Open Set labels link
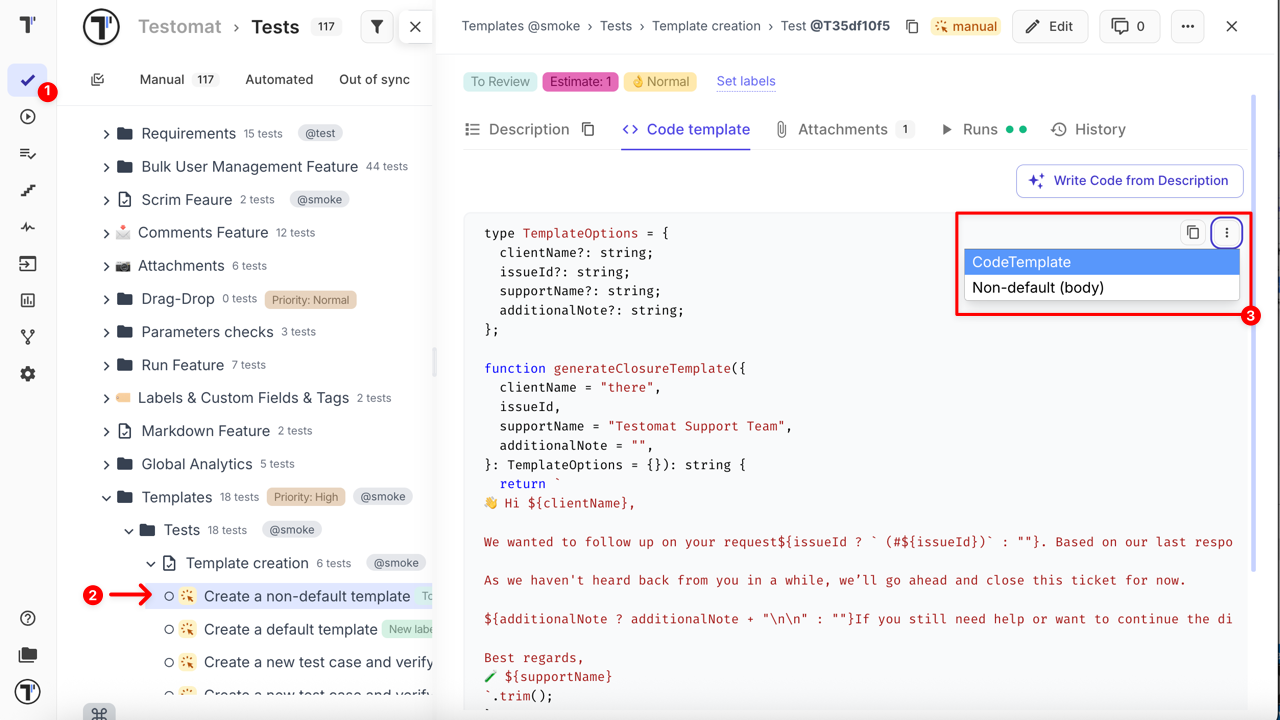This screenshot has width=1280, height=720. coord(745,81)
